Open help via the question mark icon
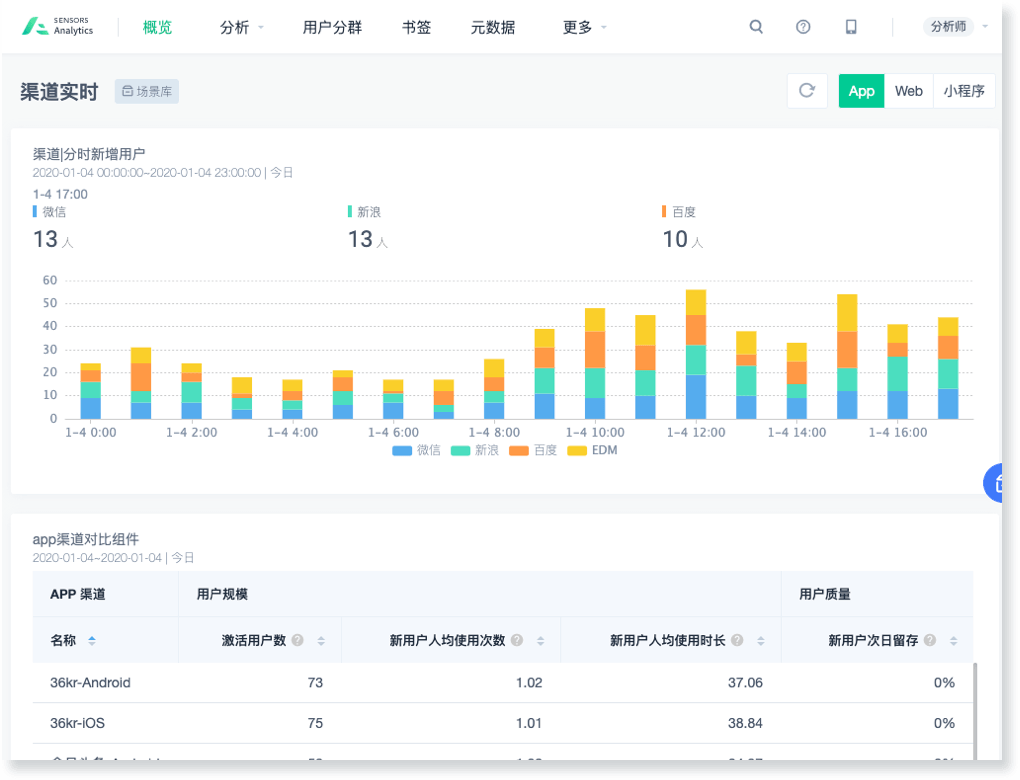Image resolution: width=1020 pixels, height=780 pixels. pos(803,27)
